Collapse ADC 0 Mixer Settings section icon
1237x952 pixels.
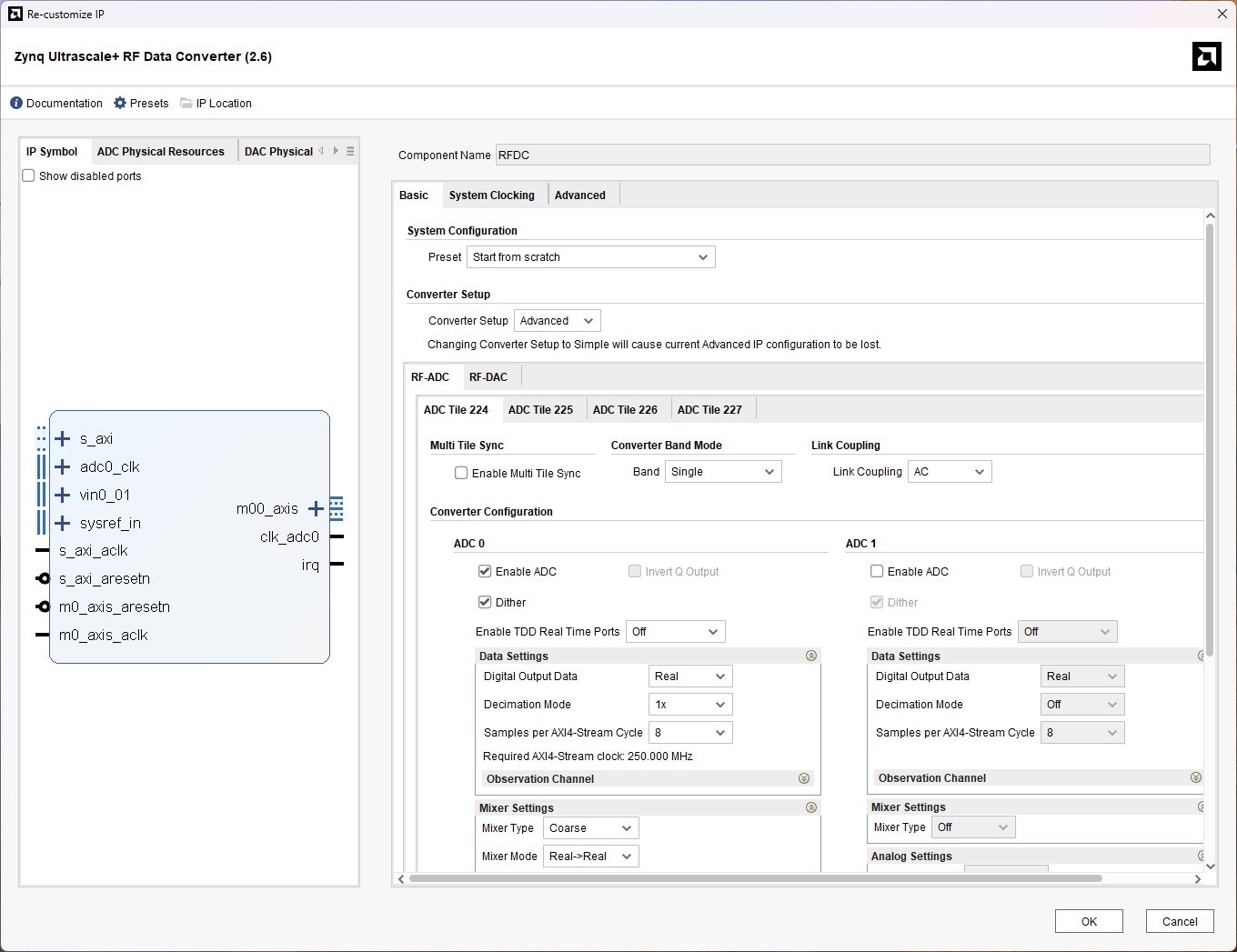point(811,807)
